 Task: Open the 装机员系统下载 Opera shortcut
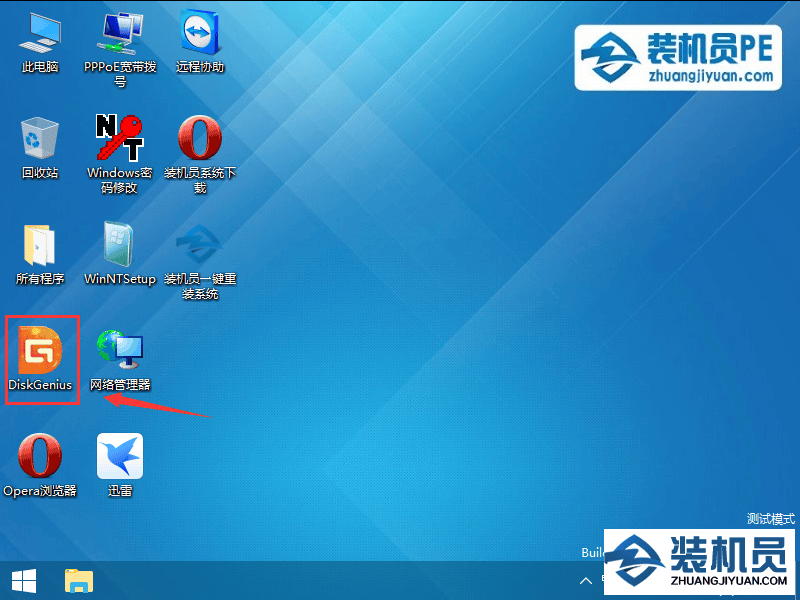199,155
